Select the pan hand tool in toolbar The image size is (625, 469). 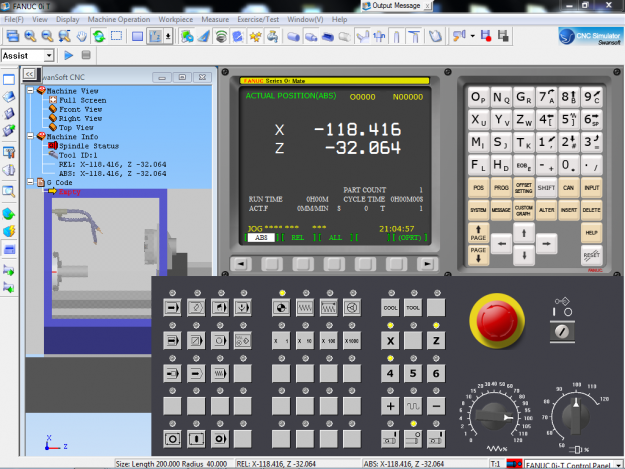(82, 36)
